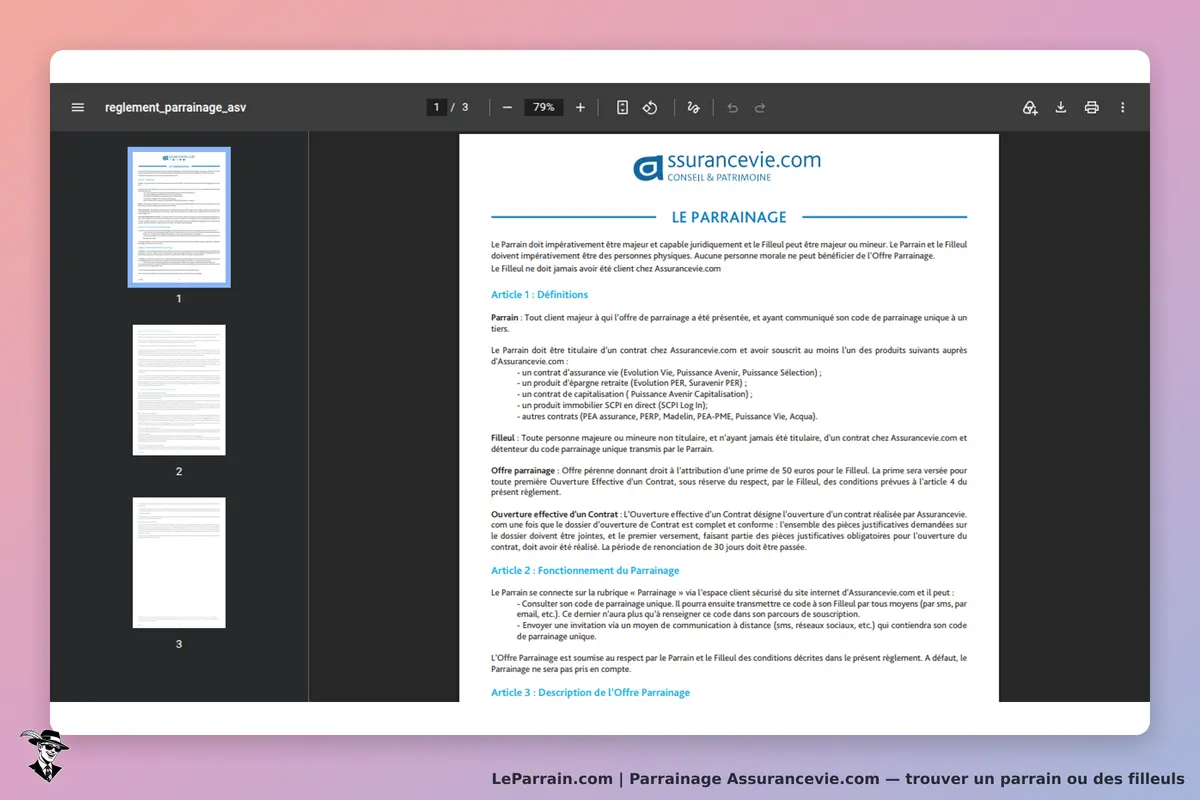Rotate the document counterclockwise
This screenshot has width=1200, height=800.
650,107
